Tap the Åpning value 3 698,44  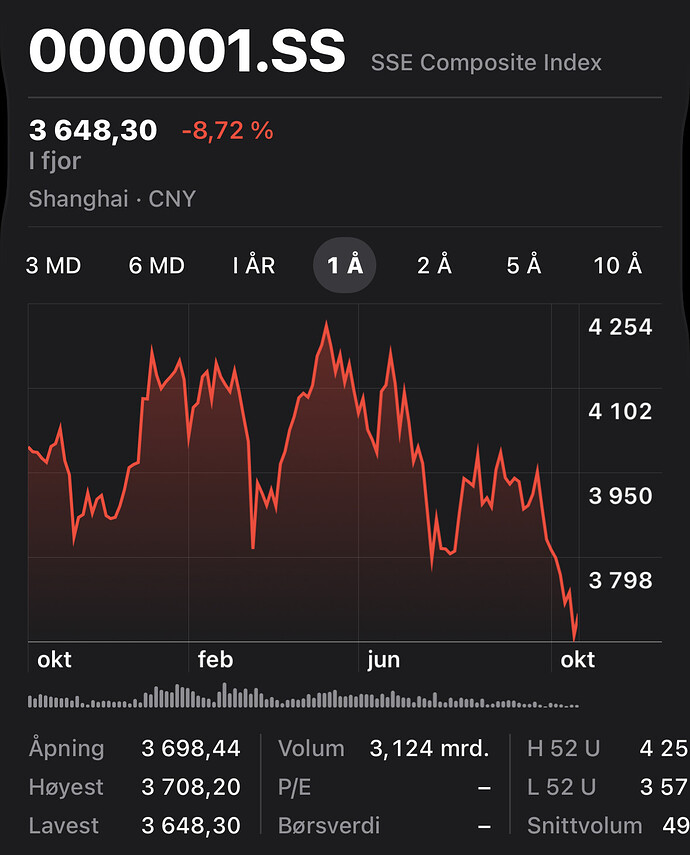[191, 749]
